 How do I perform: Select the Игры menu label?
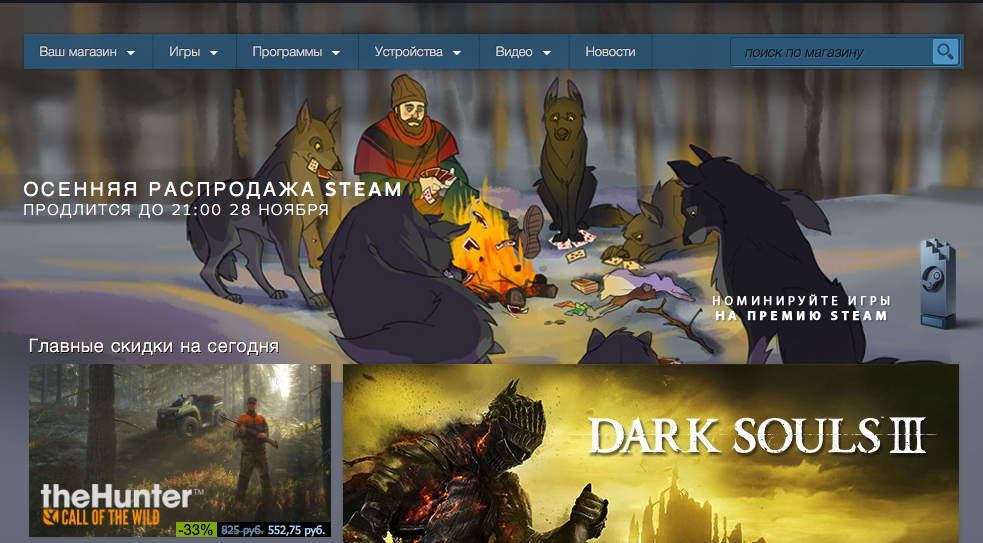click(x=184, y=52)
